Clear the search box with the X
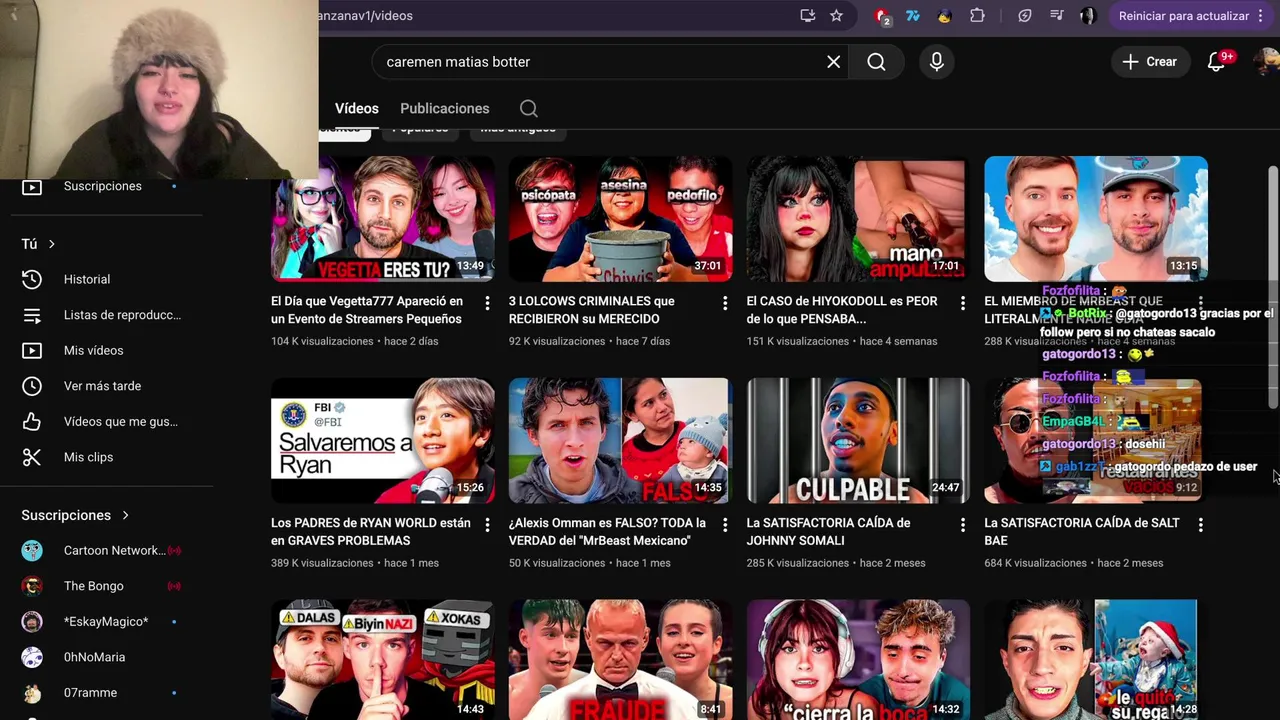Image resolution: width=1280 pixels, height=720 pixels. click(x=833, y=62)
